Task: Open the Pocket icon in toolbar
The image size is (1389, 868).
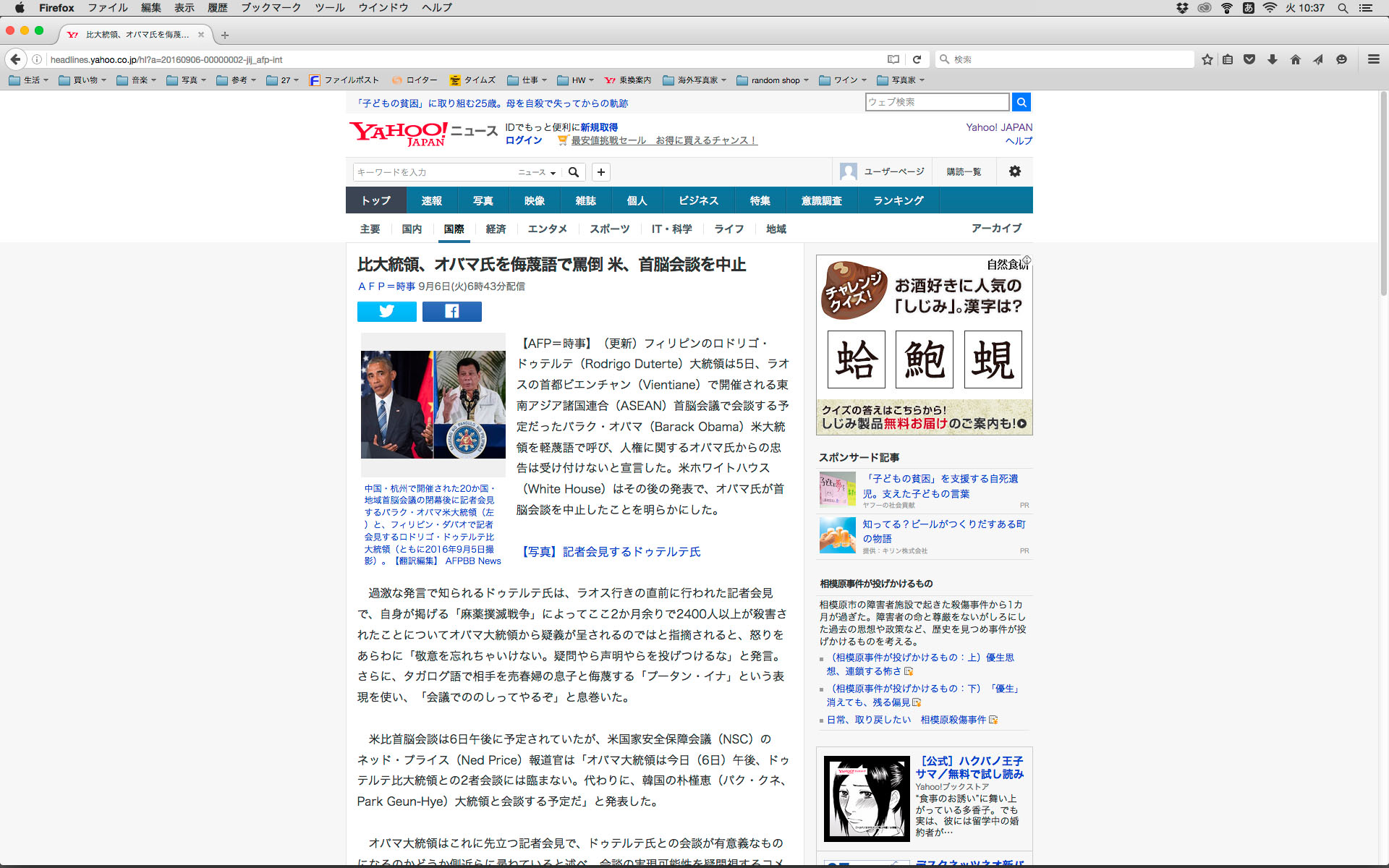Action: (x=1249, y=59)
